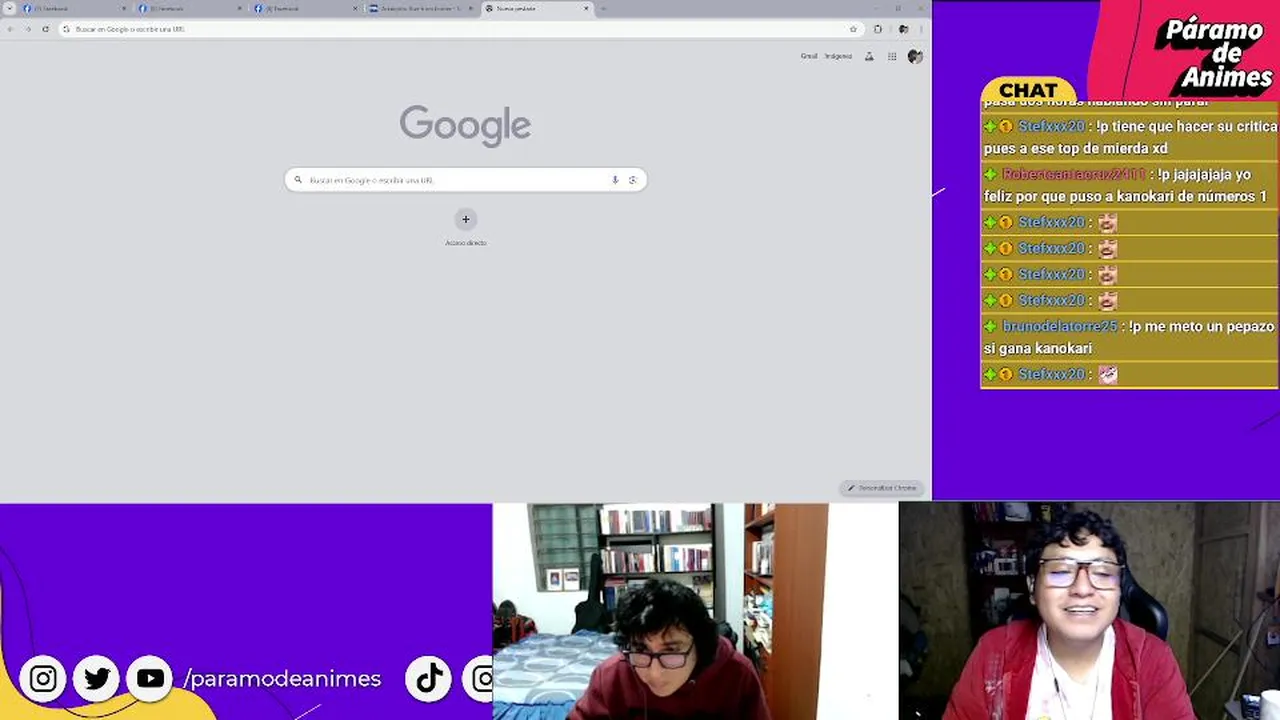
Task: Go forward with the browser forward arrow
Action: 27,29
